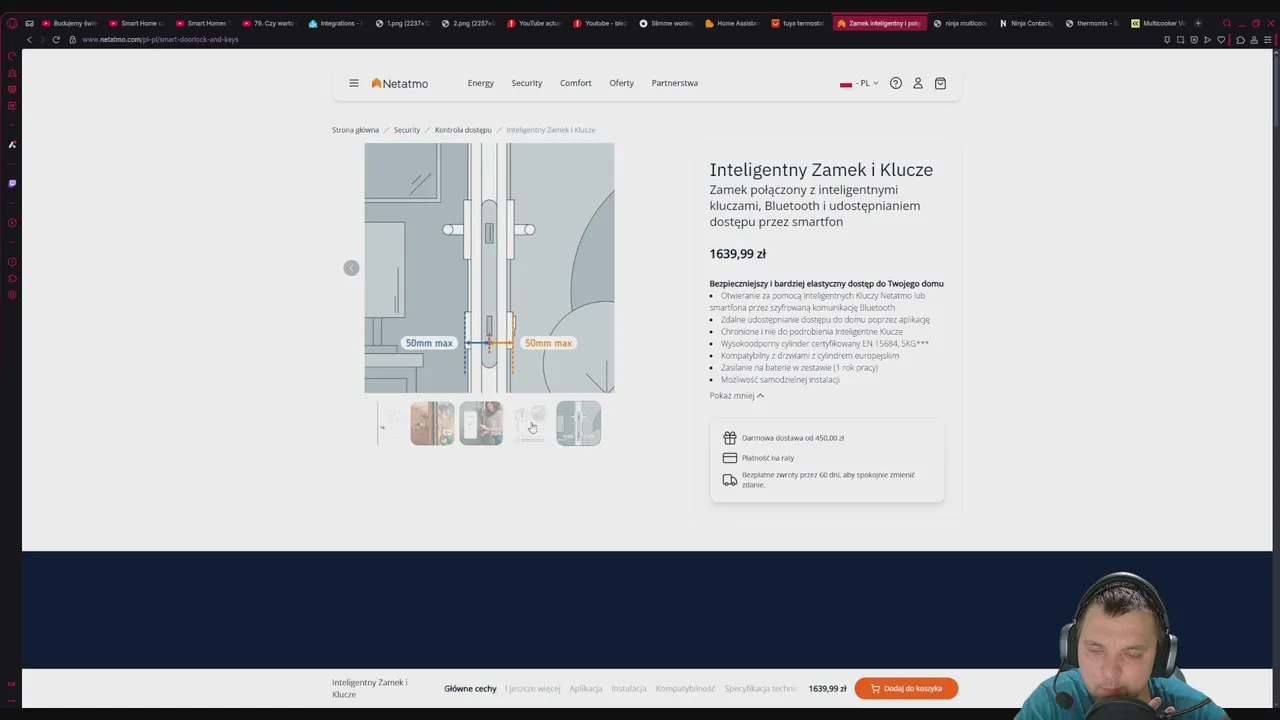
Task: Select the third gallery thumbnail with phone
Action: pos(481,423)
